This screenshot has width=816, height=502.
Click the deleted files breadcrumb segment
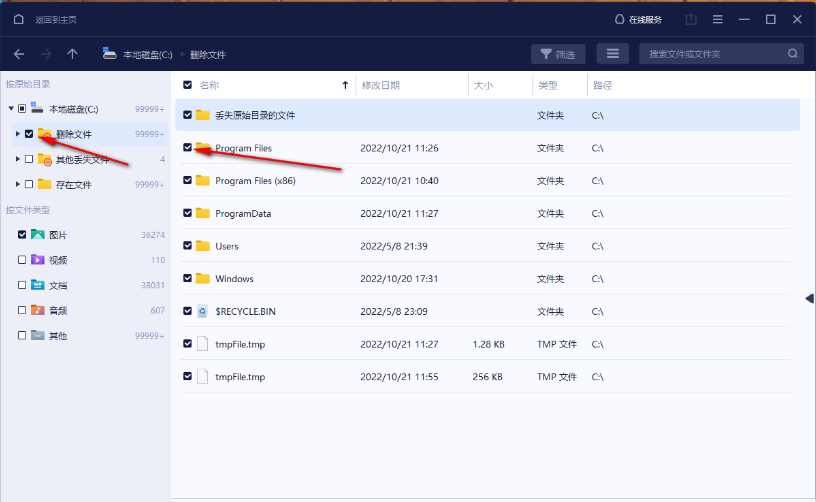pyautogui.click(x=208, y=55)
